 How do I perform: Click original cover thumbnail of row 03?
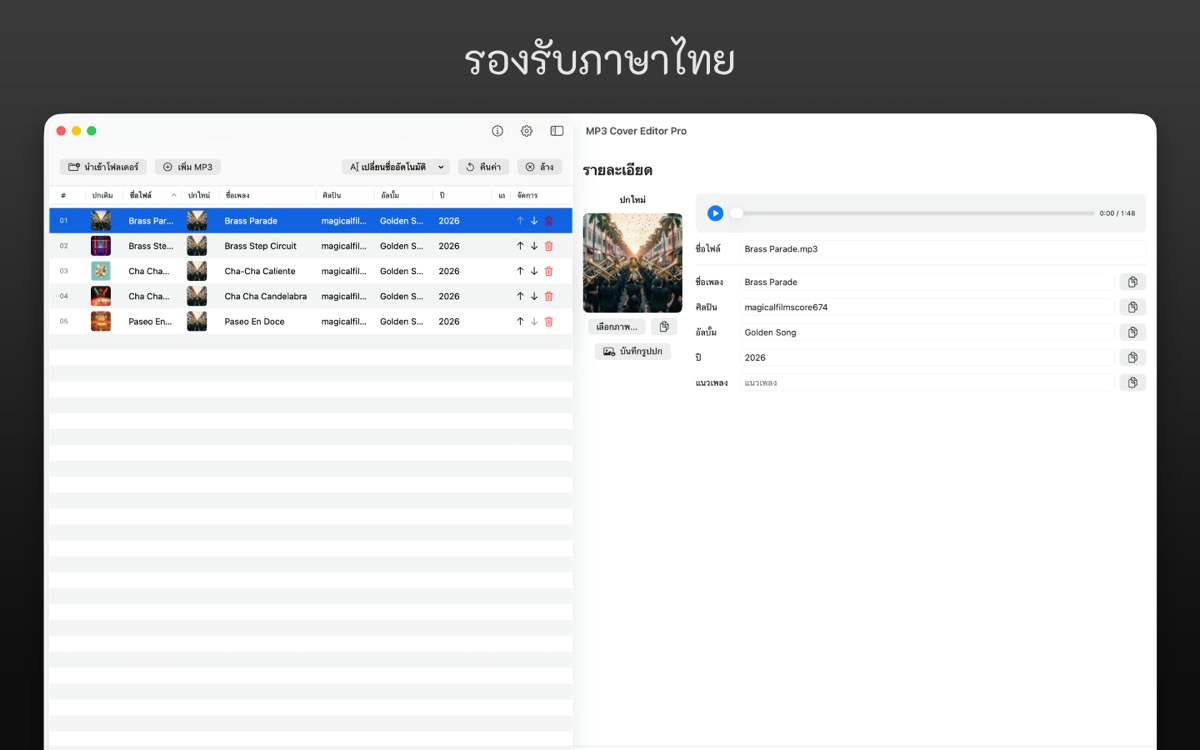tap(101, 271)
